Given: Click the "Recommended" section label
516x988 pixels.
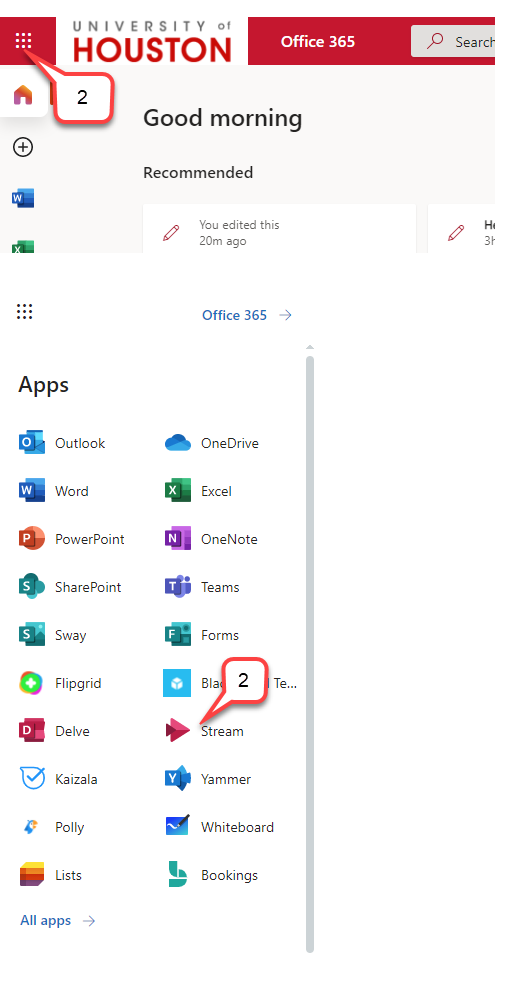Looking at the screenshot, I should (x=198, y=173).
